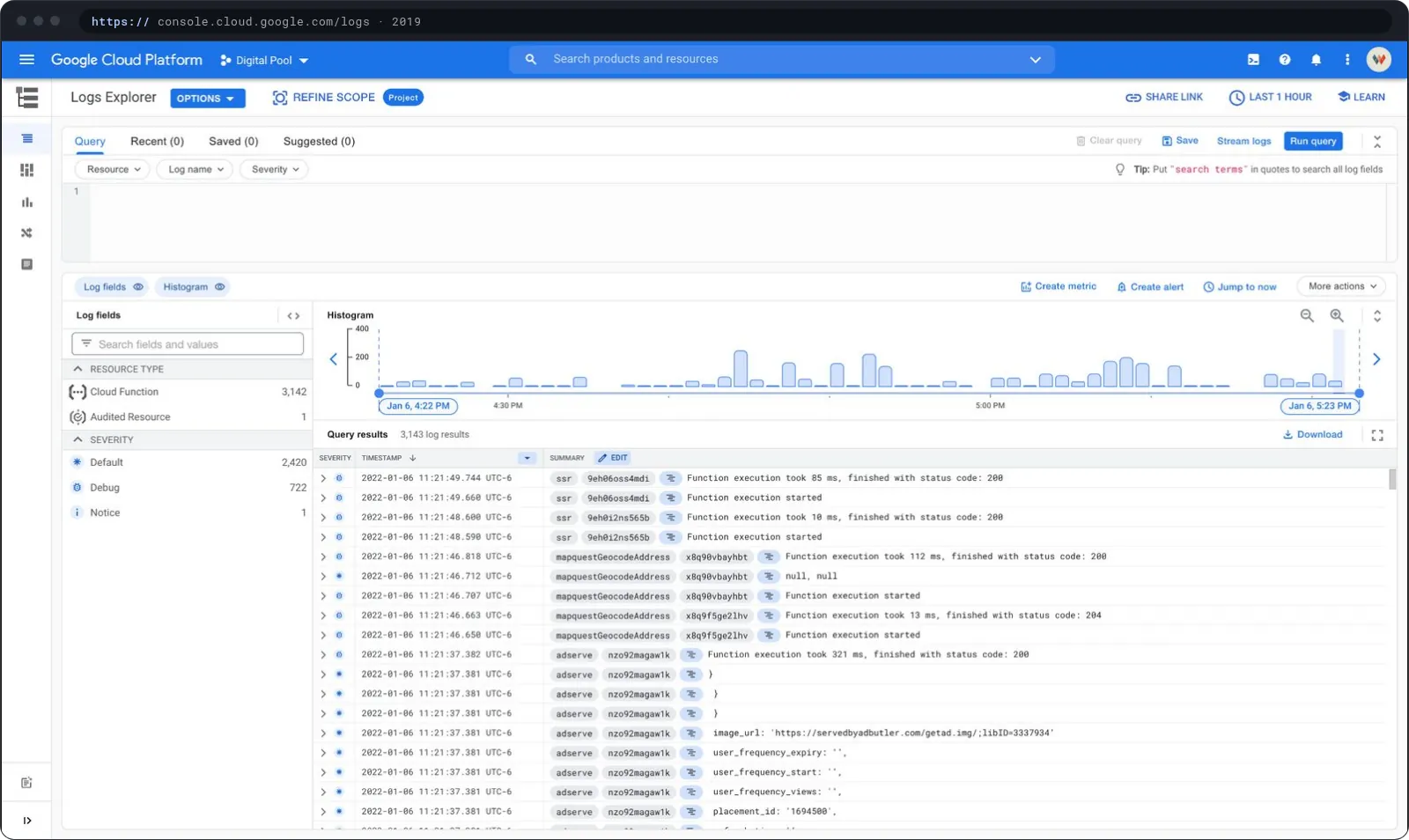Open the Severity filter dropdown
The width and height of the screenshot is (1409, 840).
(x=274, y=169)
